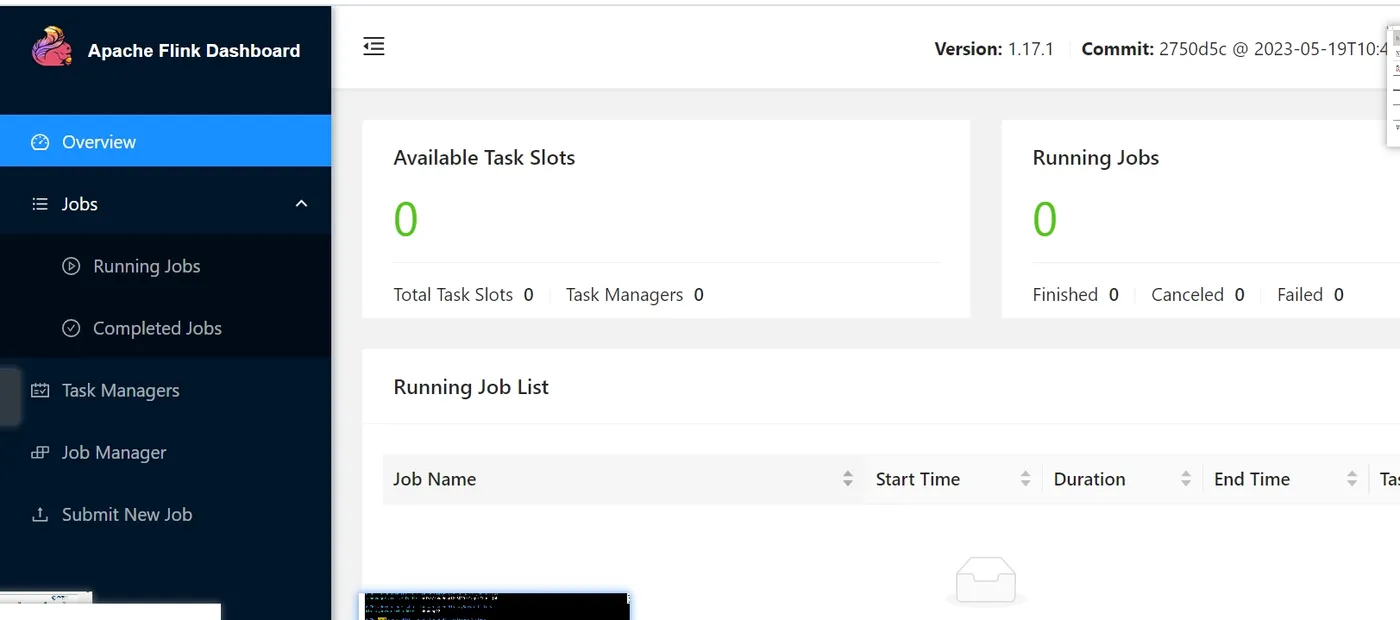Open the Overview page
This screenshot has width=1400, height=620.
[x=165, y=141]
